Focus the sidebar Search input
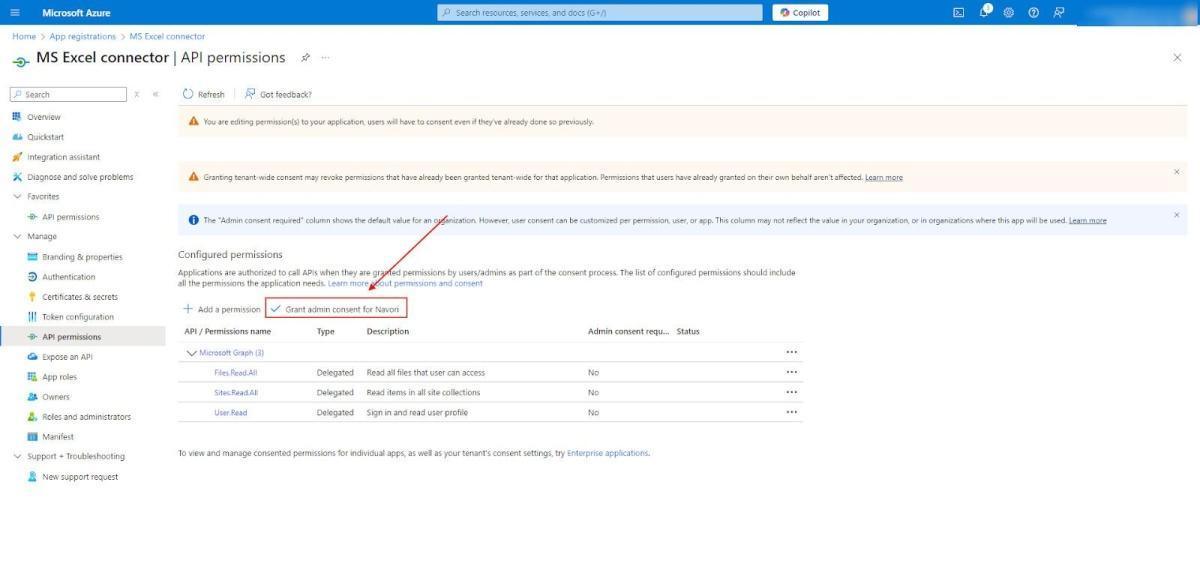The height and width of the screenshot is (569, 1200). 68,94
